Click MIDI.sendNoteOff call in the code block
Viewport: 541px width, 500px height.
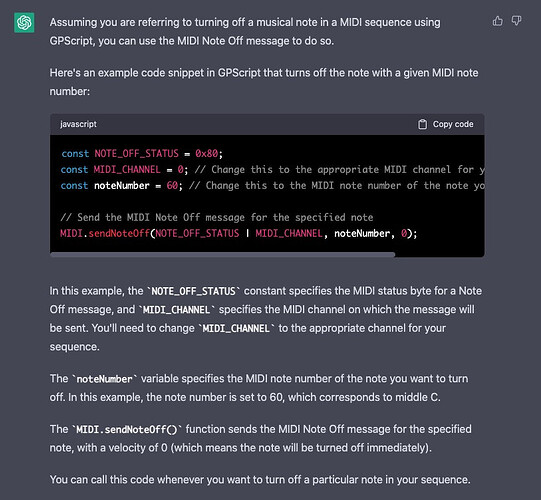105,234
